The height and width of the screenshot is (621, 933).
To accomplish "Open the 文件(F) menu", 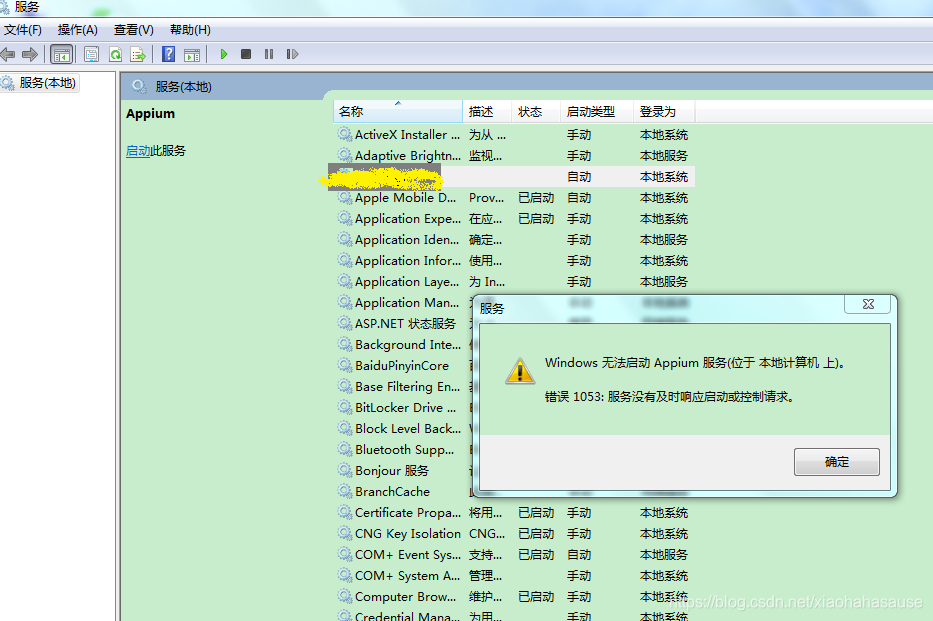I will click(x=23, y=30).
